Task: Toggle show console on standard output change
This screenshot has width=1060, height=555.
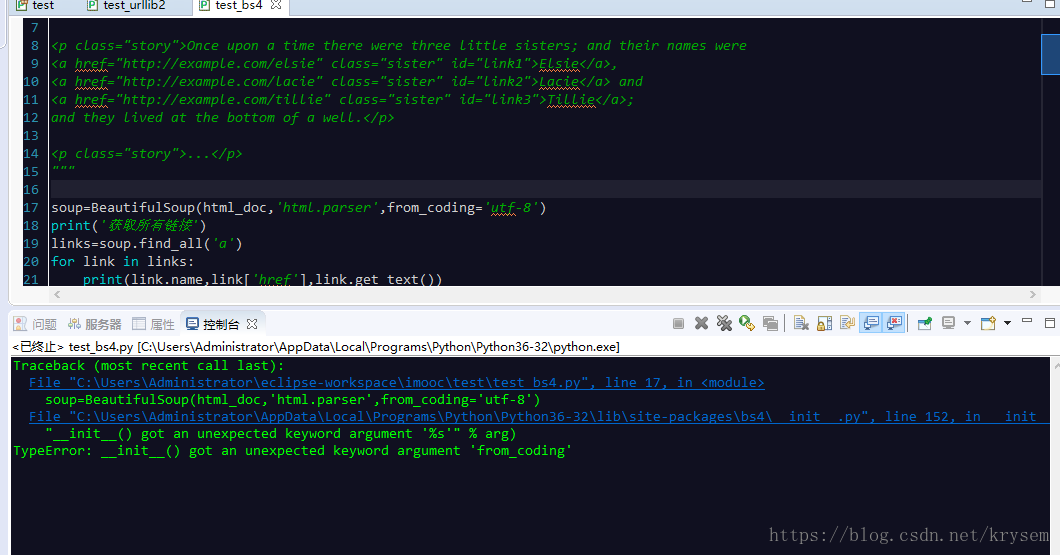Action: point(871,323)
